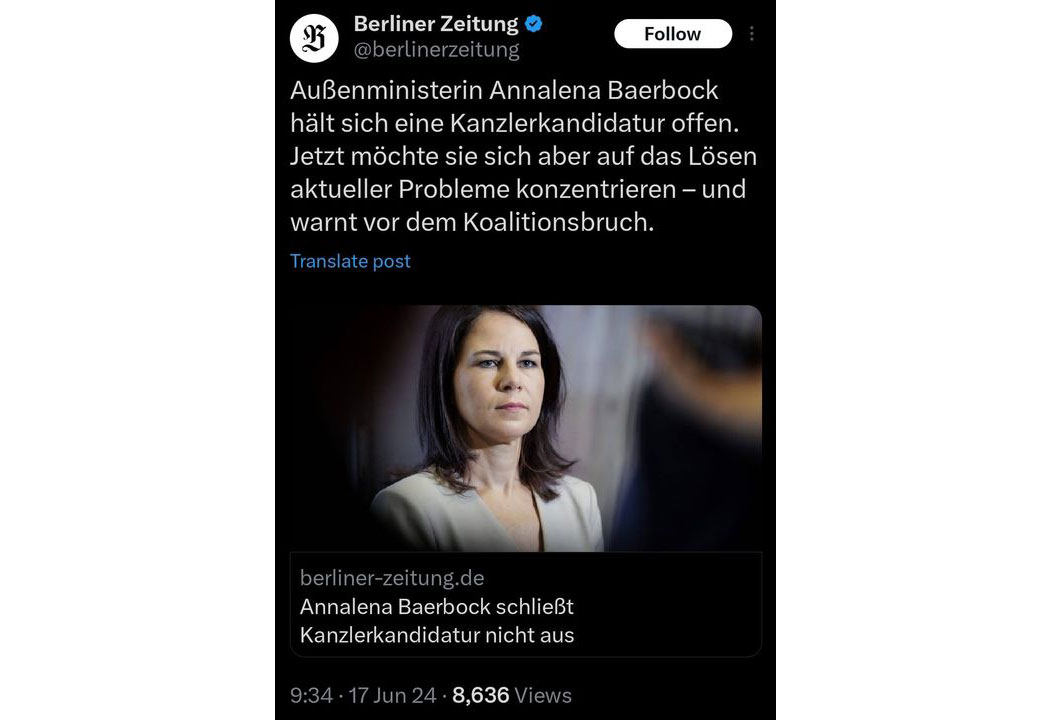Click the text 'hält sich eine Kanzlerkandidatur offen'
Viewport: 1050px width, 720px height.
tap(513, 123)
